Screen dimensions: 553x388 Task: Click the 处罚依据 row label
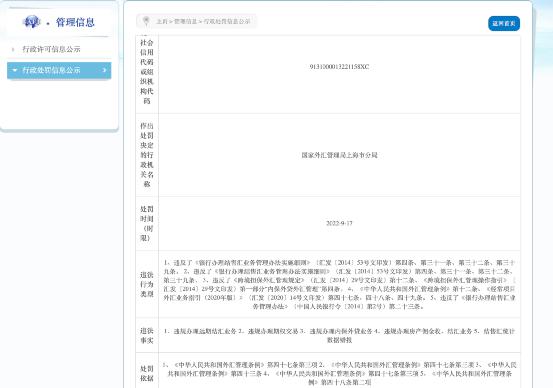(x=147, y=373)
